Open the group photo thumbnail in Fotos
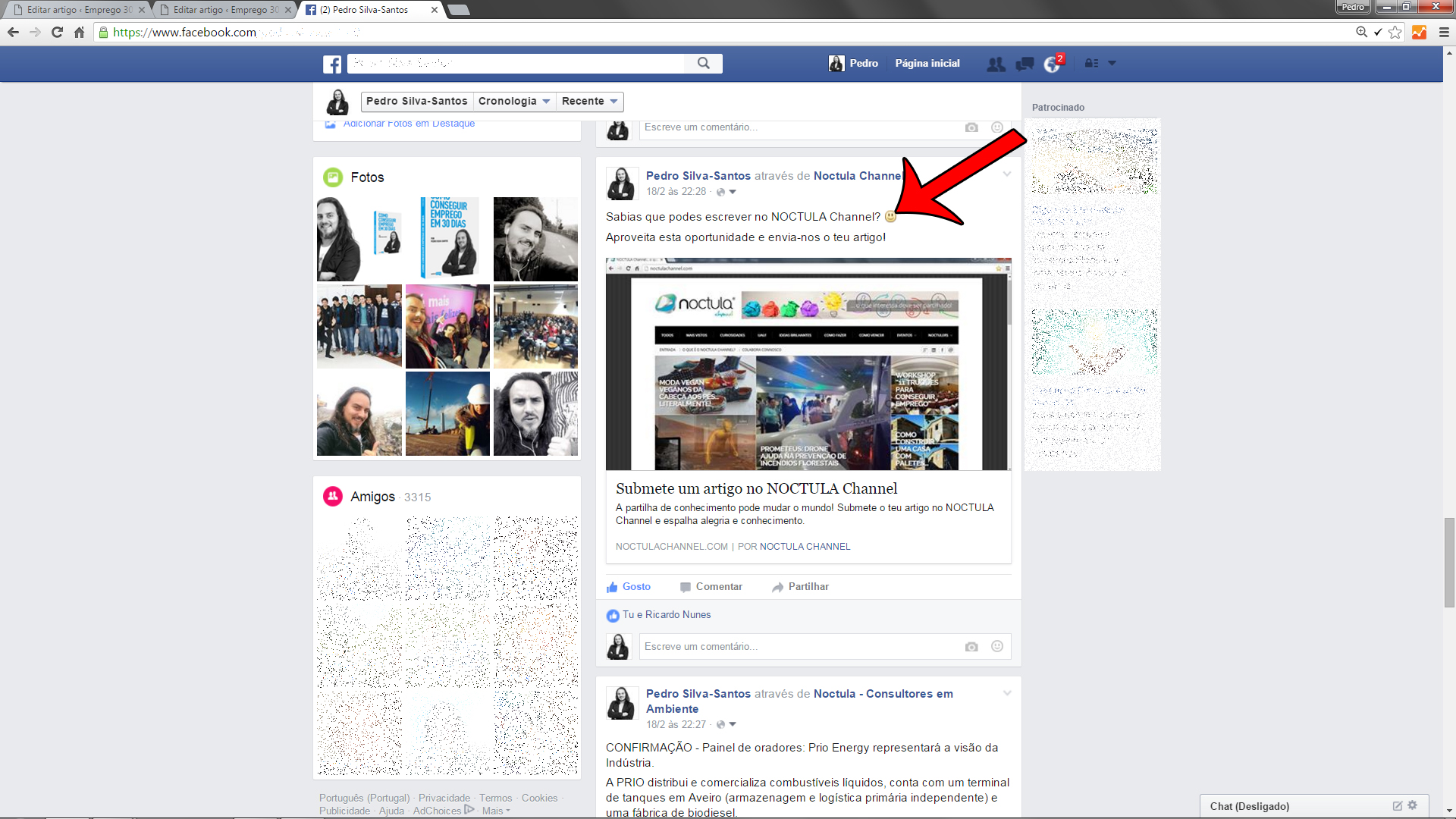 tap(359, 326)
